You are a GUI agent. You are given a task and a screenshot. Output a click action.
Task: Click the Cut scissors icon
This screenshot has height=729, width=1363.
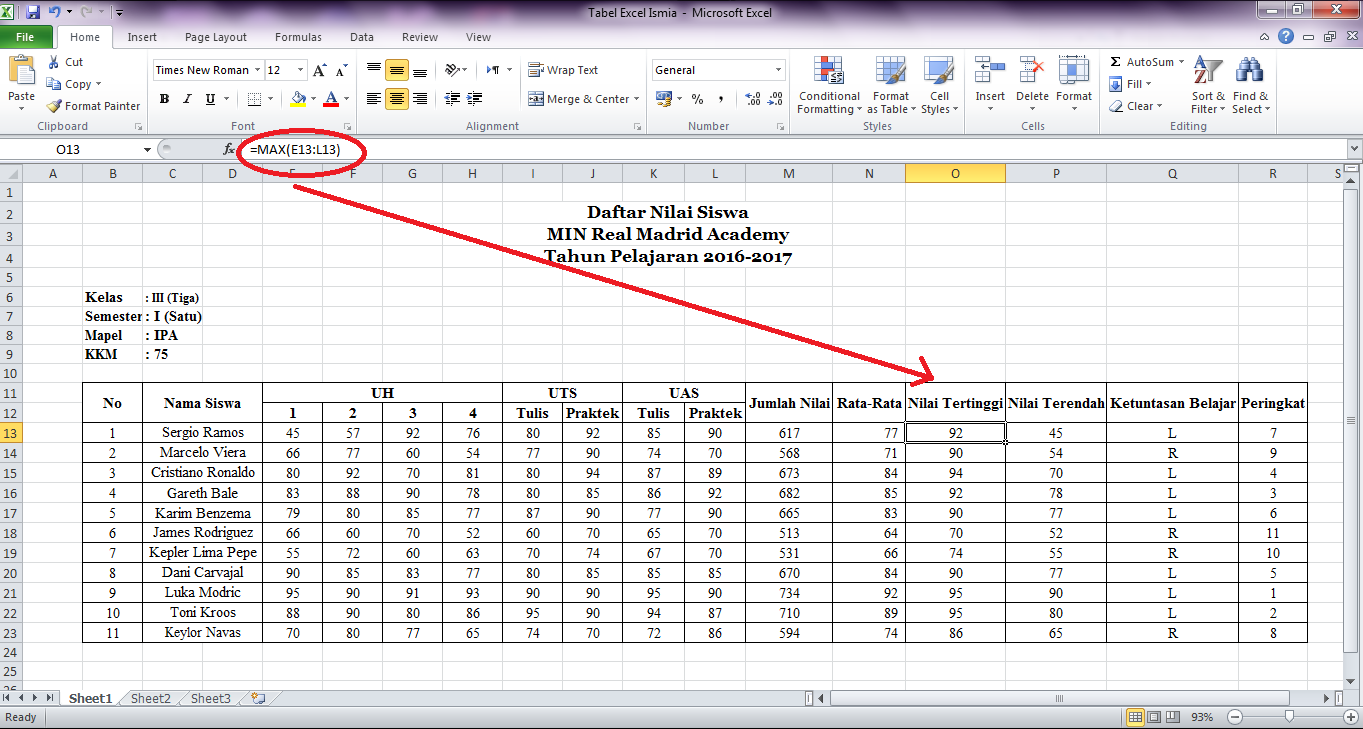click(54, 62)
